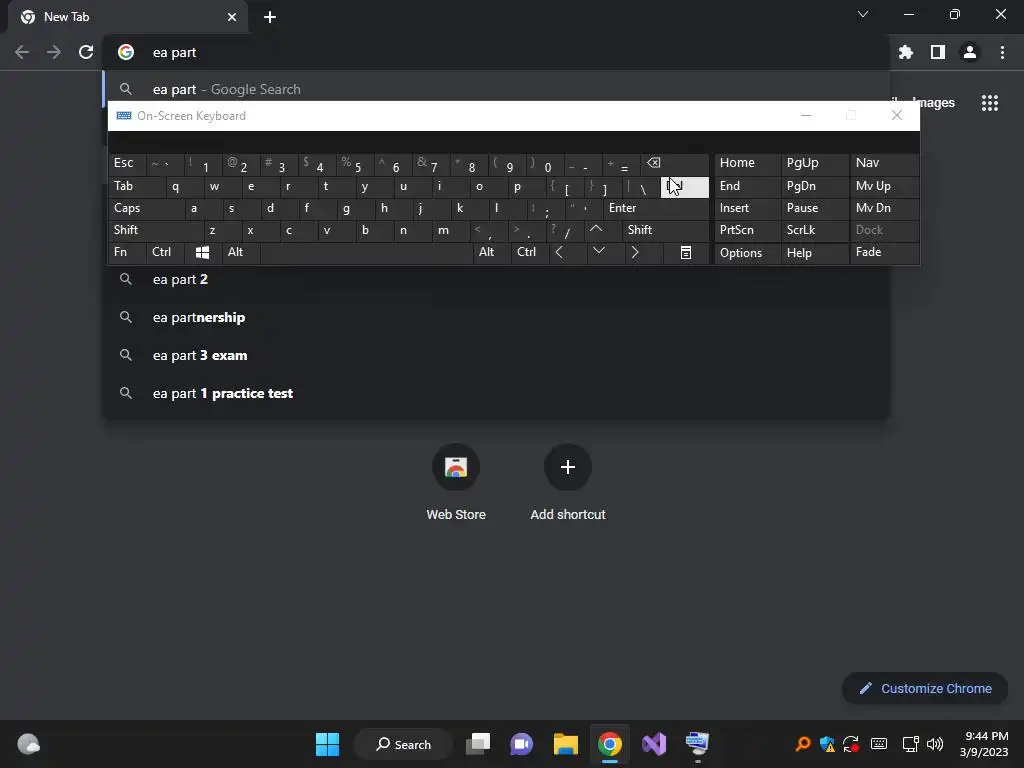Click the Esc key on the On-Screen Keyboard

(x=127, y=163)
